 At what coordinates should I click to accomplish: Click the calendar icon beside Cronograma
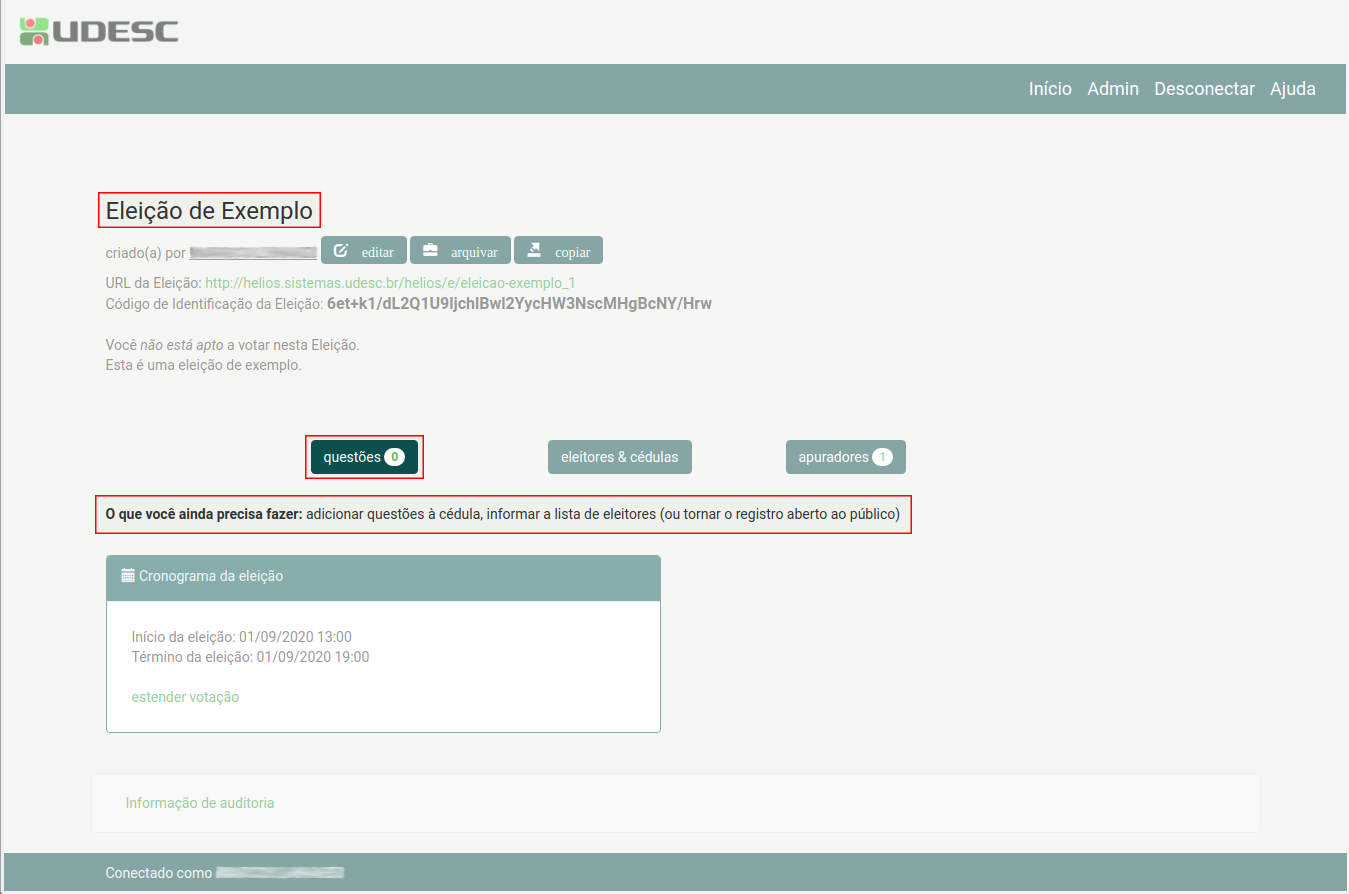pos(128,576)
